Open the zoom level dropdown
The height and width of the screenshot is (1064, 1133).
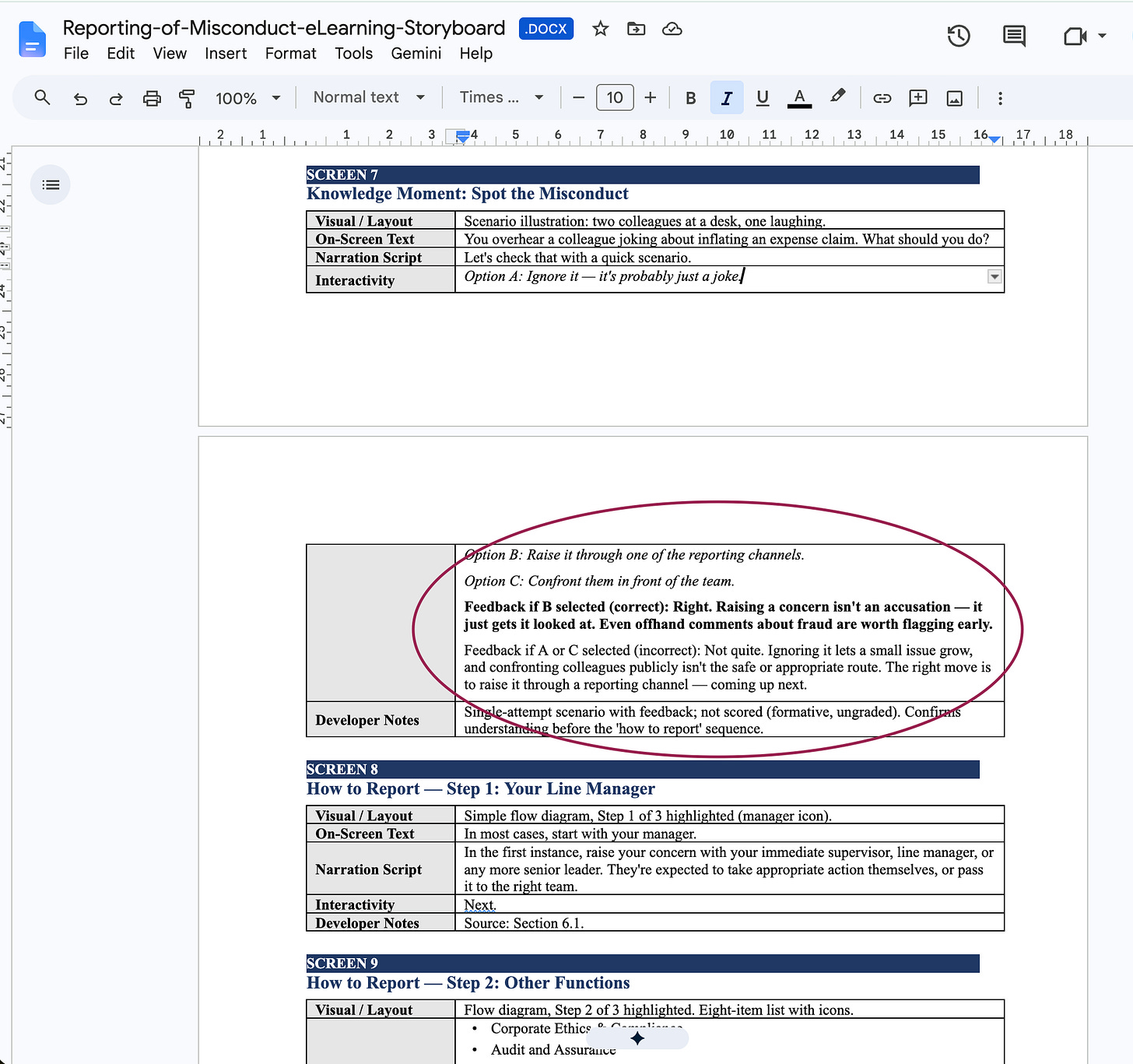(247, 98)
